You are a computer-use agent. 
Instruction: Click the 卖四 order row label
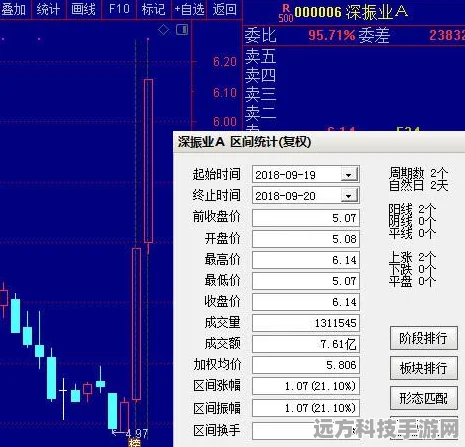(260, 75)
